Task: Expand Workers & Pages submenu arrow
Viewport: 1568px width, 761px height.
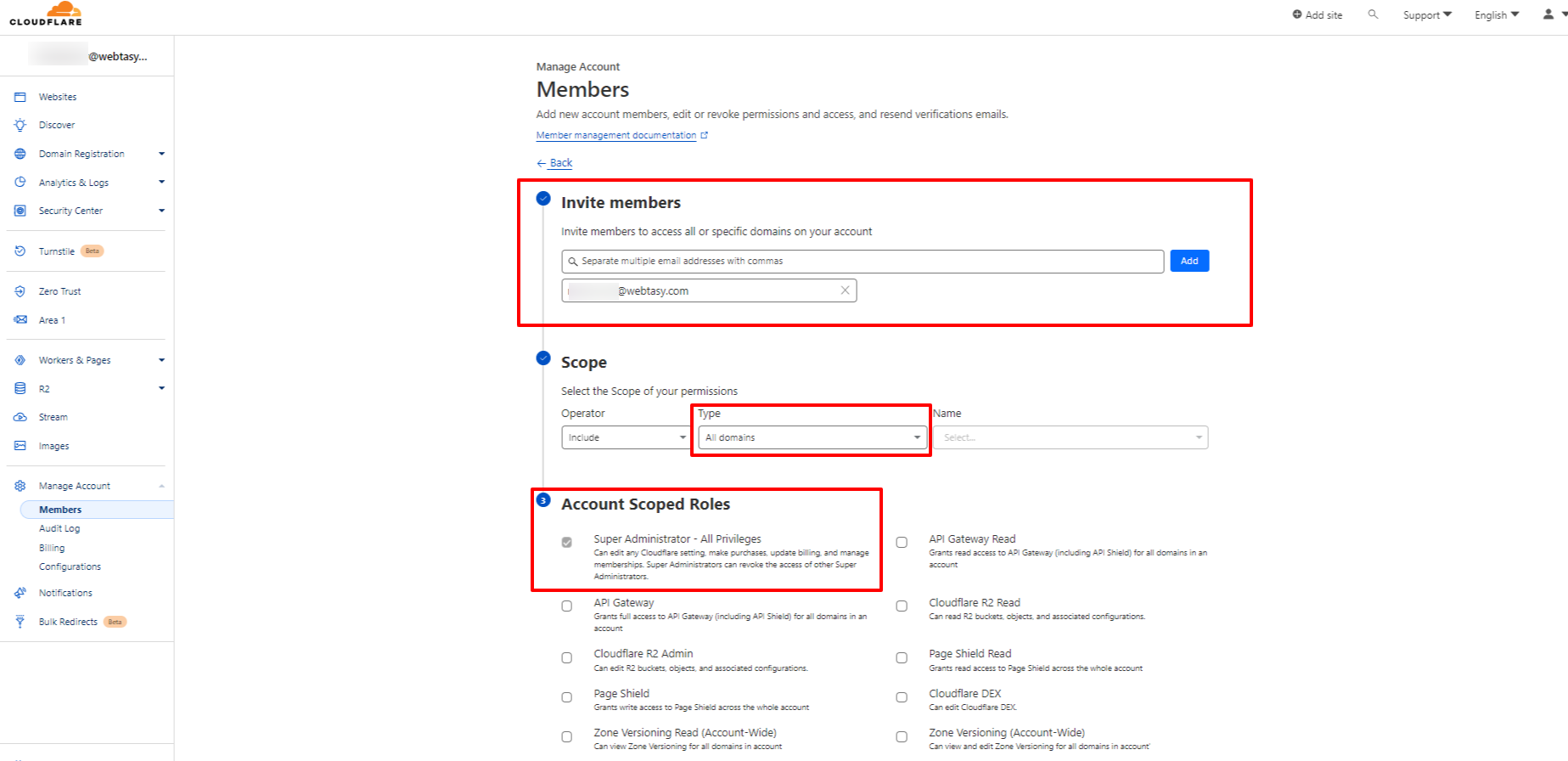Action: (161, 360)
